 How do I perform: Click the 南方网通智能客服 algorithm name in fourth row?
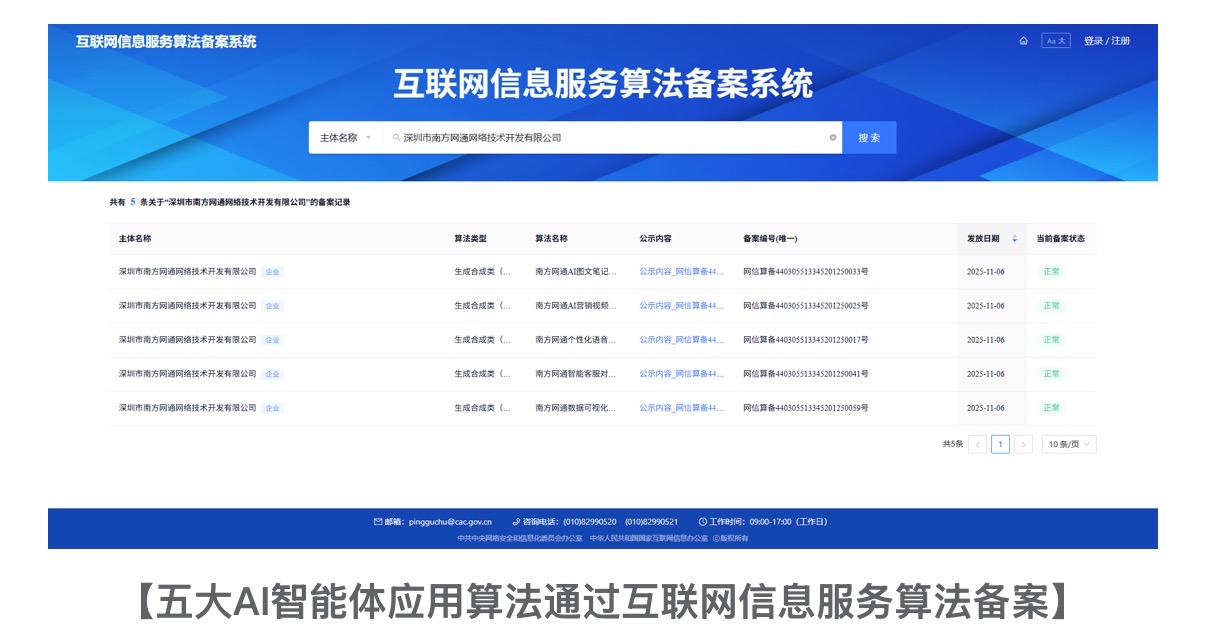[576, 374]
